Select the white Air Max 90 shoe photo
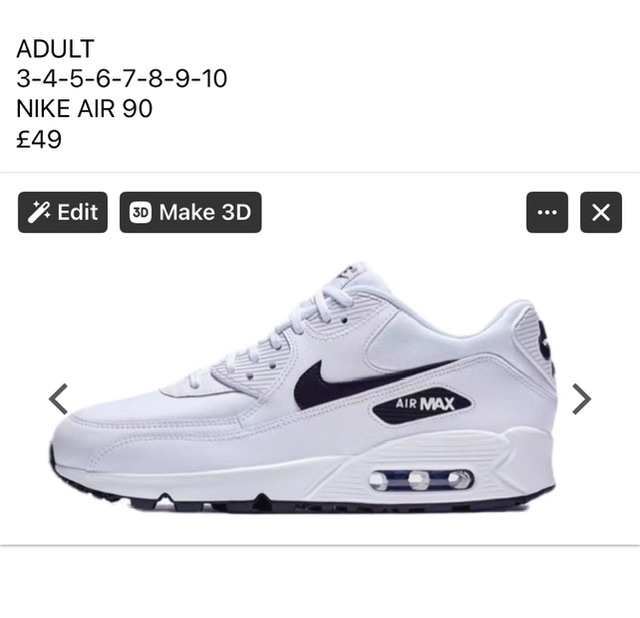The width and height of the screenshot is (640, 618). point(303,388)
